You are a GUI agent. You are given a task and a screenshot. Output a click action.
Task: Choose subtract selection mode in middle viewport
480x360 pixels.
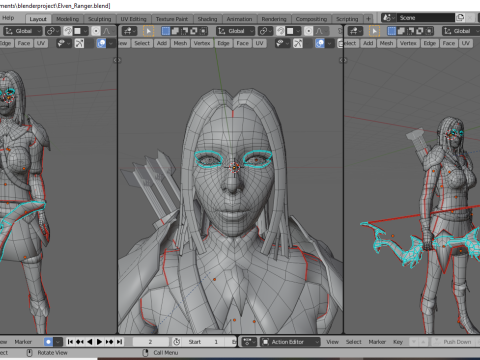(x=184, y=31)
